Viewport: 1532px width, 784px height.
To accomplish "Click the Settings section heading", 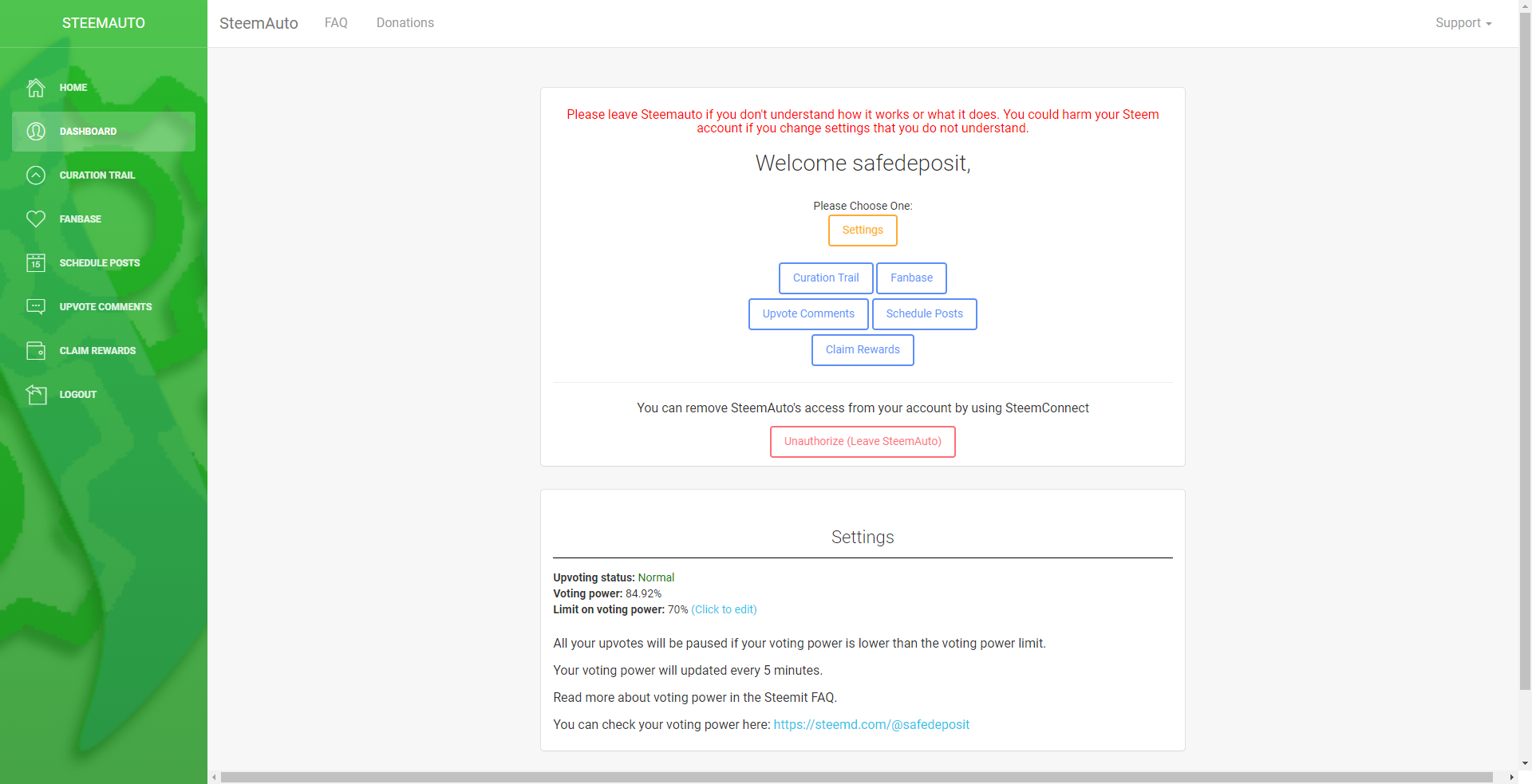I will click(x=863, y=538).
